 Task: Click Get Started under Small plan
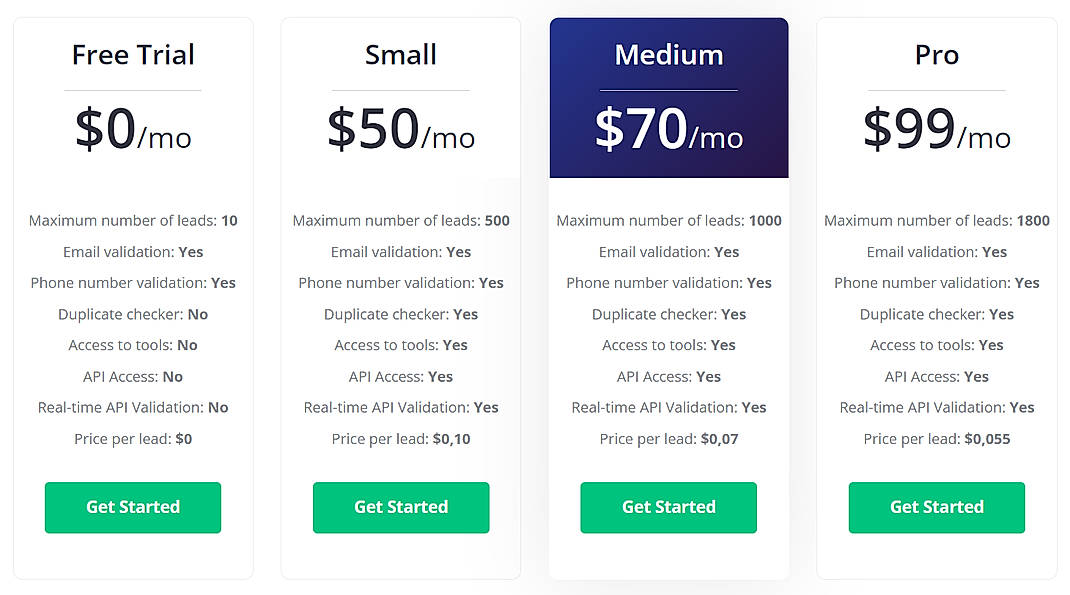click(x=400, y=507)
